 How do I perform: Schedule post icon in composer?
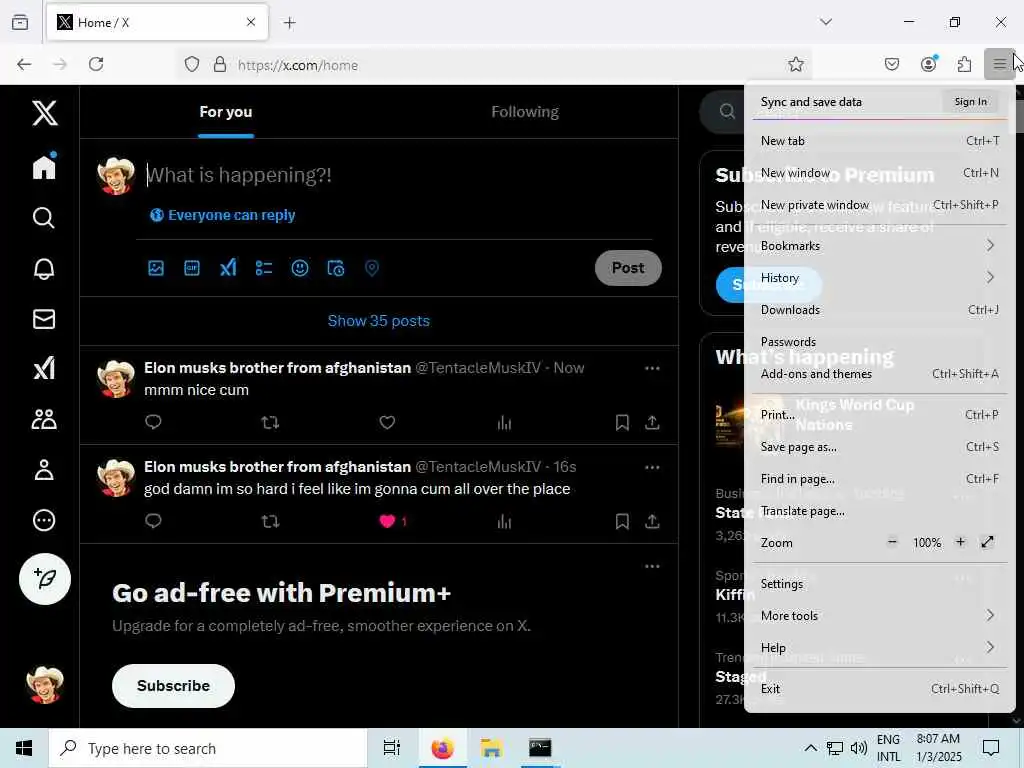click(336, 268)
